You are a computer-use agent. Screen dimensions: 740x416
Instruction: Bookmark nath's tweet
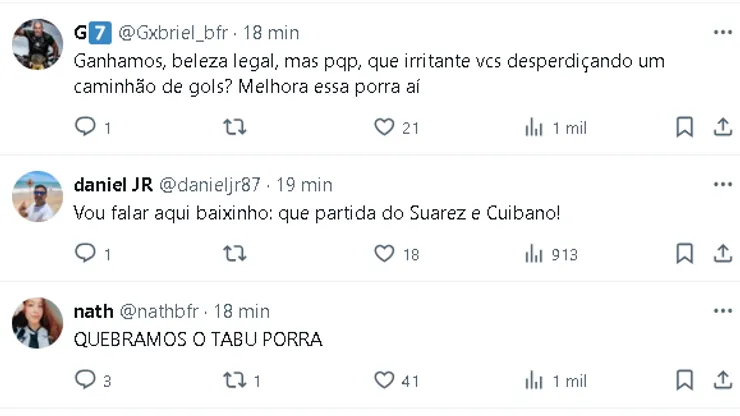pos(684,380)
